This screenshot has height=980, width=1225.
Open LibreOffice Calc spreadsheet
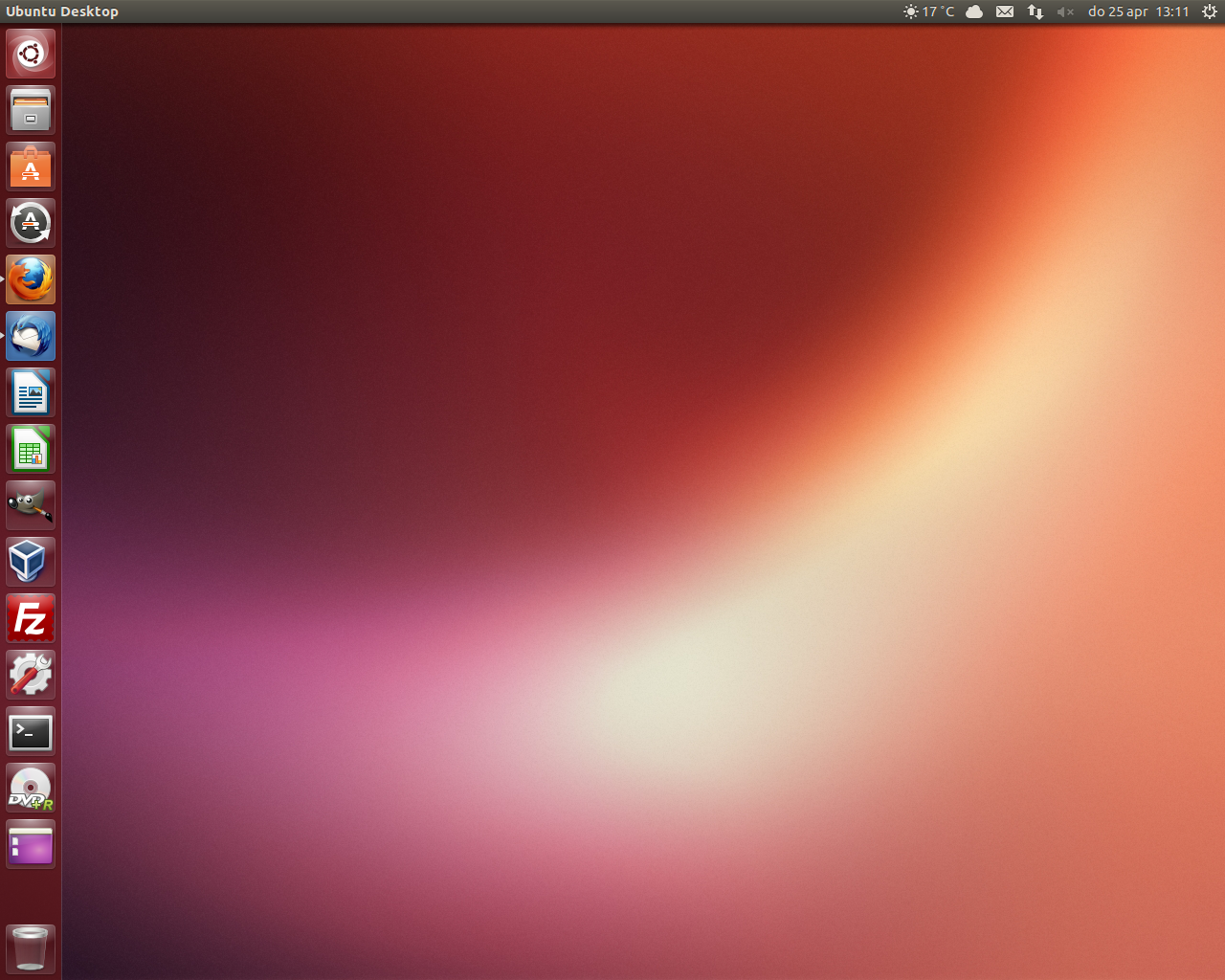coord(30,448)
